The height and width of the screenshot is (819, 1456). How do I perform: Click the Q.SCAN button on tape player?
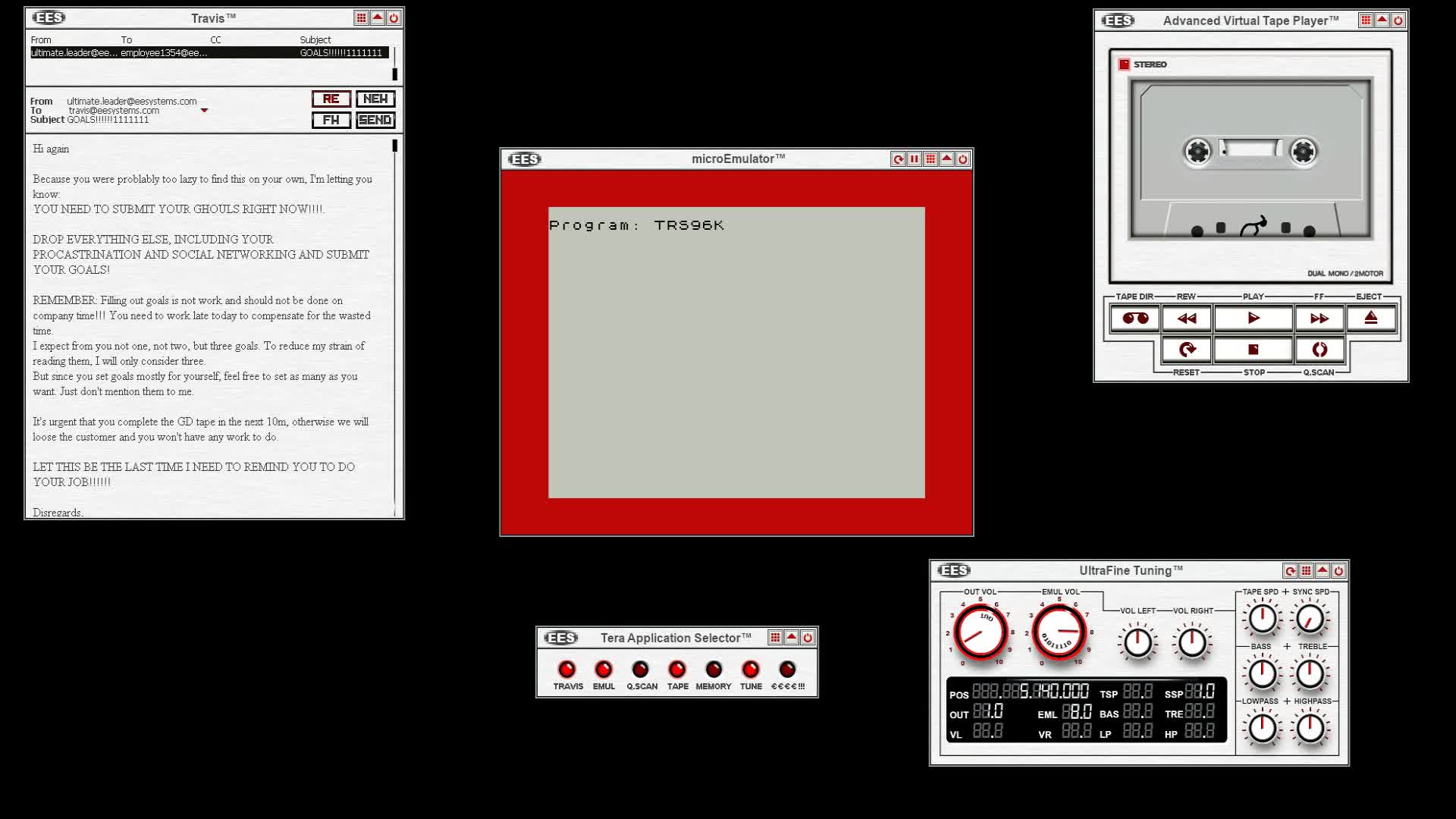(x=1319, y=350)
